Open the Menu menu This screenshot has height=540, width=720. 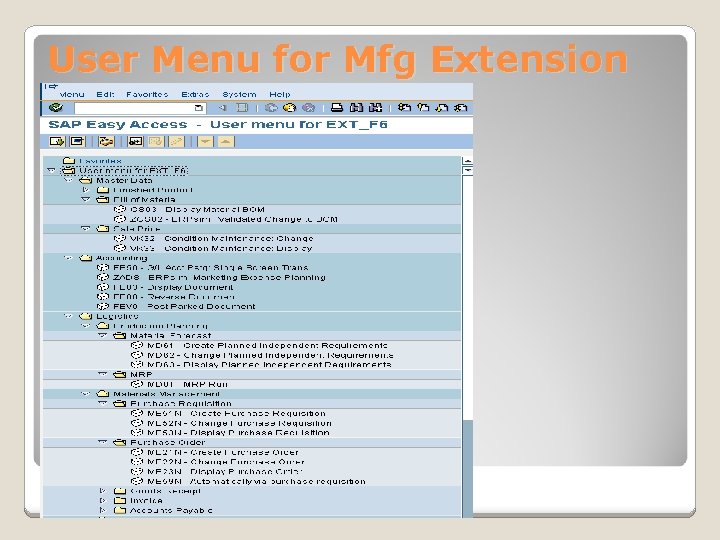72,94
